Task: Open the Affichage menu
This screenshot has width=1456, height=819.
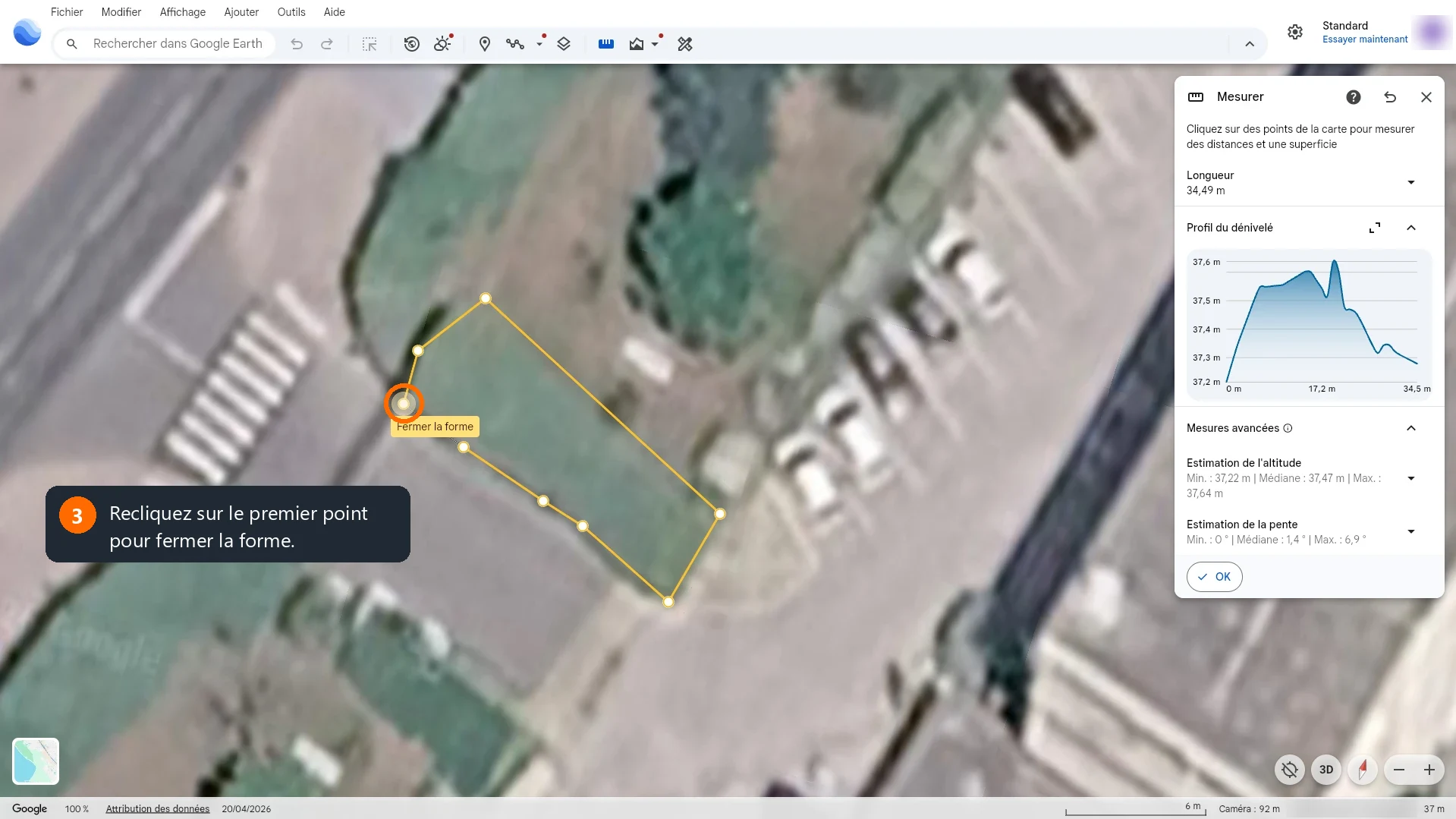Action: click(x=183, y=12)
